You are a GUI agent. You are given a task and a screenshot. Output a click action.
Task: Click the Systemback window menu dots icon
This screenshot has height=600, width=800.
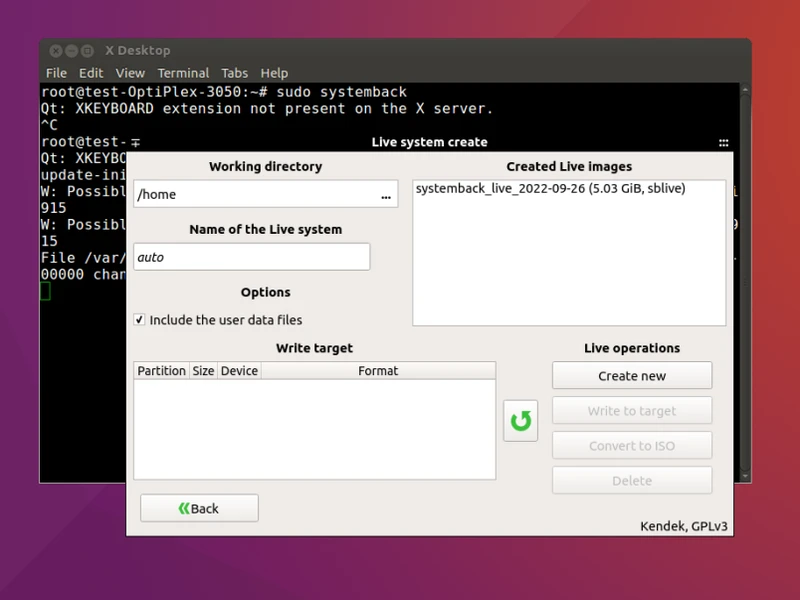[x=723, y=143]
